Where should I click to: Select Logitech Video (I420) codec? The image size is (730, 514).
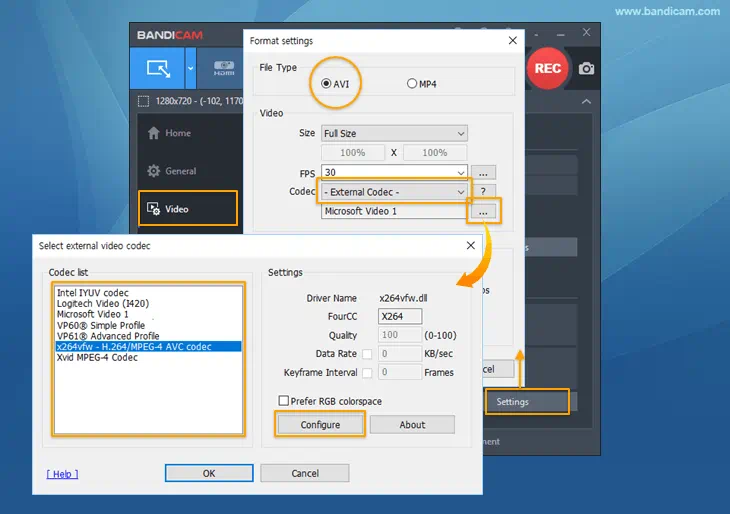pos(149,304)
